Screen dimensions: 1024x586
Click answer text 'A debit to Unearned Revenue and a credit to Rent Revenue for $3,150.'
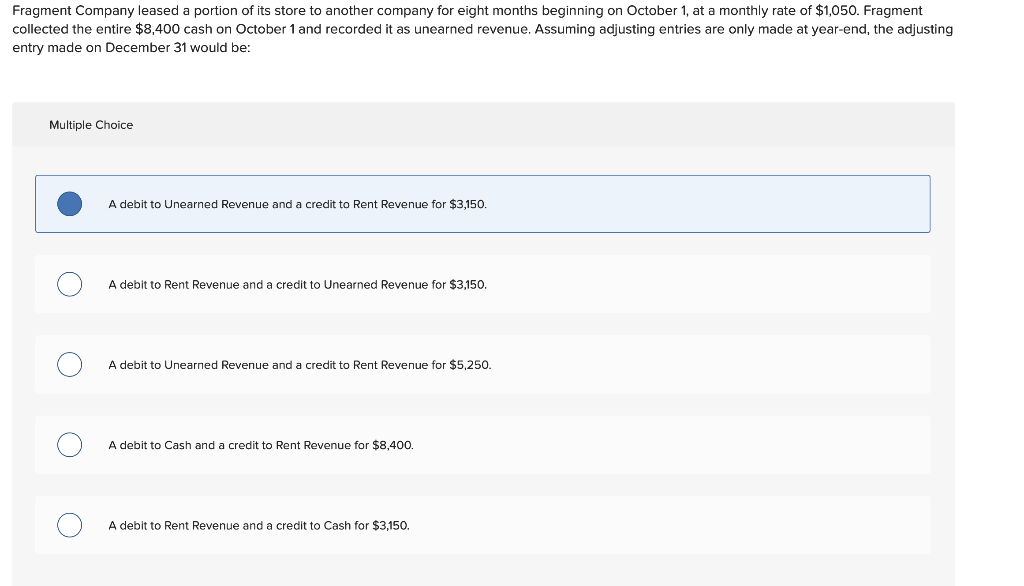coord(297,204)
